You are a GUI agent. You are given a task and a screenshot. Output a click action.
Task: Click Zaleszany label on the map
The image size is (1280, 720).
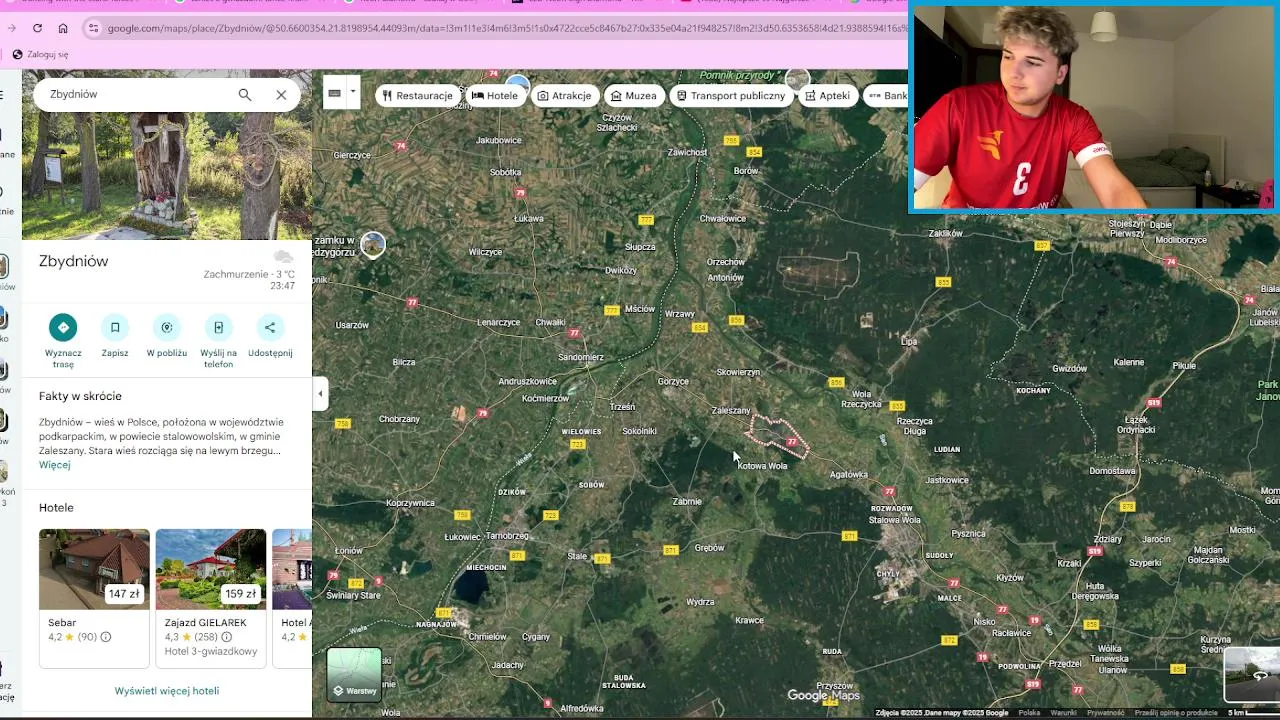(x=730, y=411)
